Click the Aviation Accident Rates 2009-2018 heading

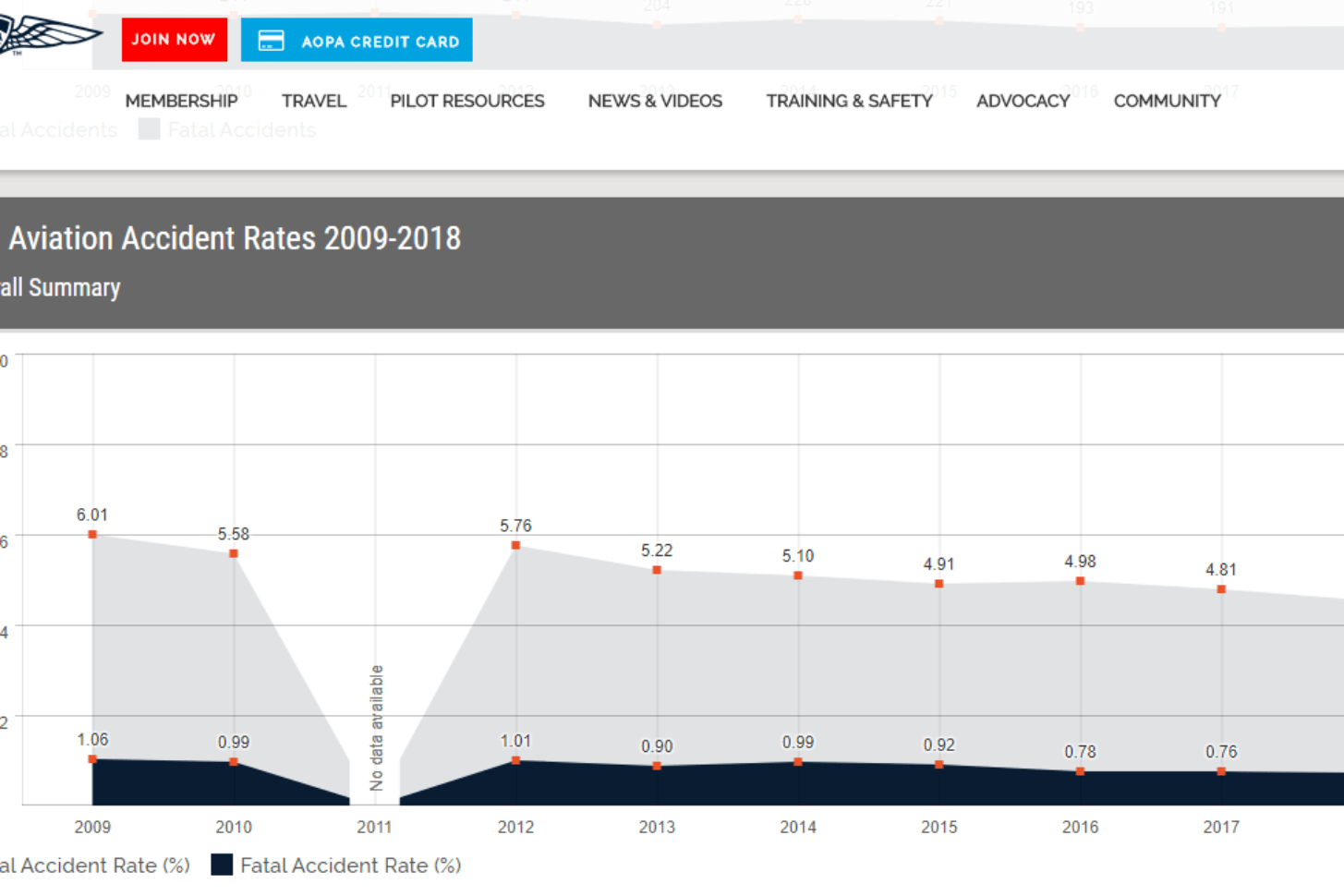[x=235, y=238]
